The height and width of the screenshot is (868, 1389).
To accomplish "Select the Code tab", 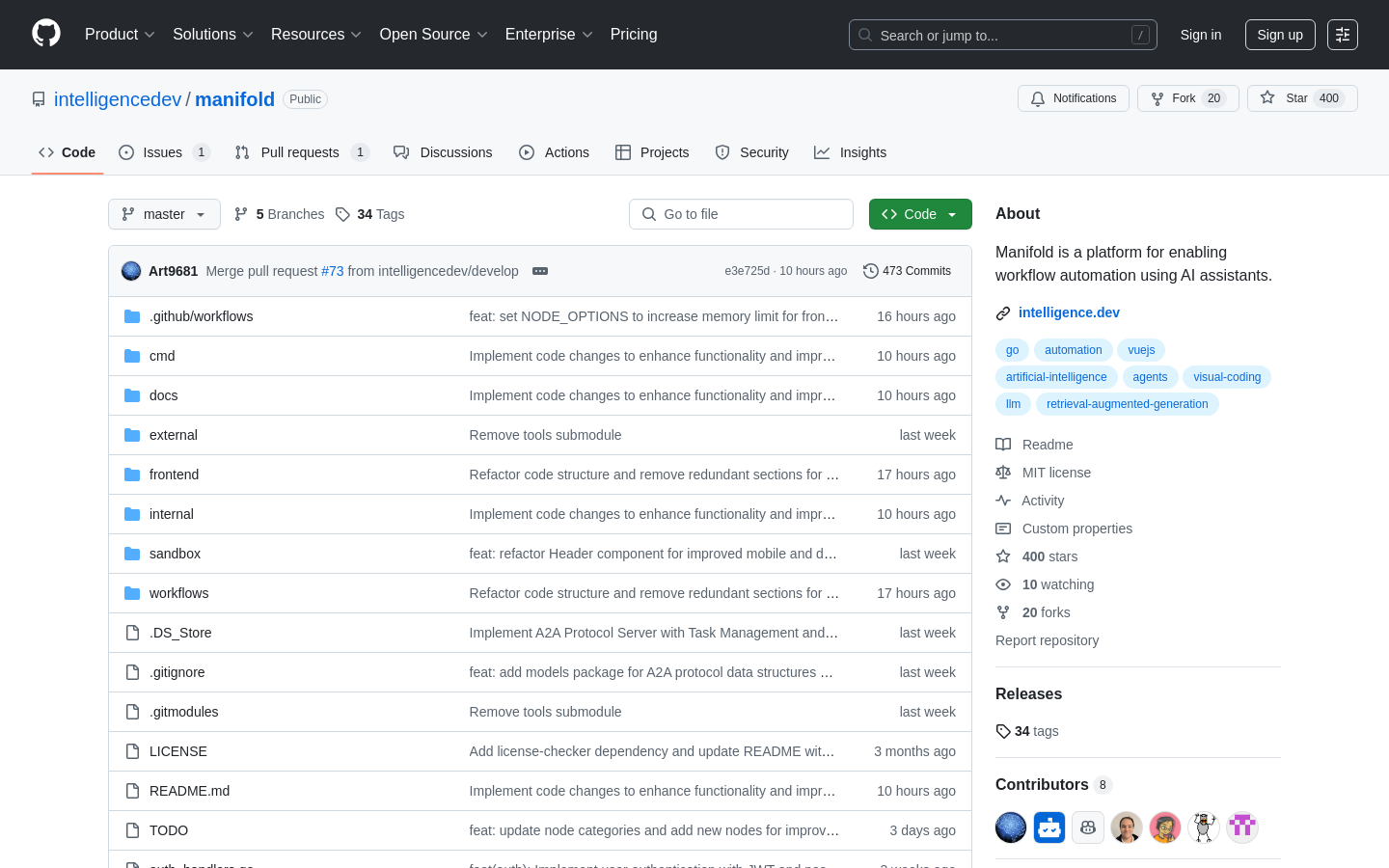I will [68, 152].
